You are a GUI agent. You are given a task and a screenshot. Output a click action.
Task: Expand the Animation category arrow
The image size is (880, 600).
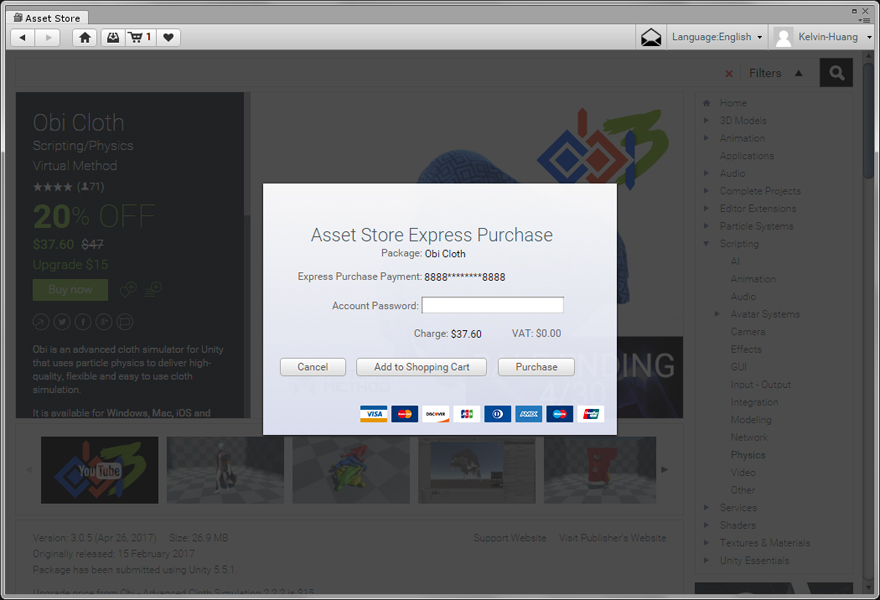[707, 138]
